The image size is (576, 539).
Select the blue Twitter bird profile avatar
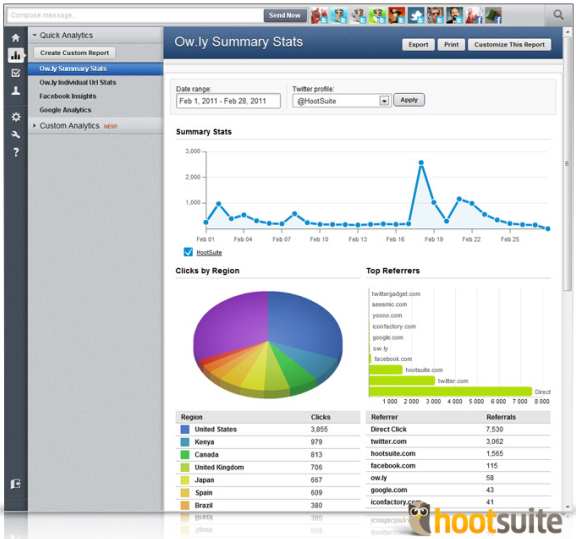click(416, 16)
